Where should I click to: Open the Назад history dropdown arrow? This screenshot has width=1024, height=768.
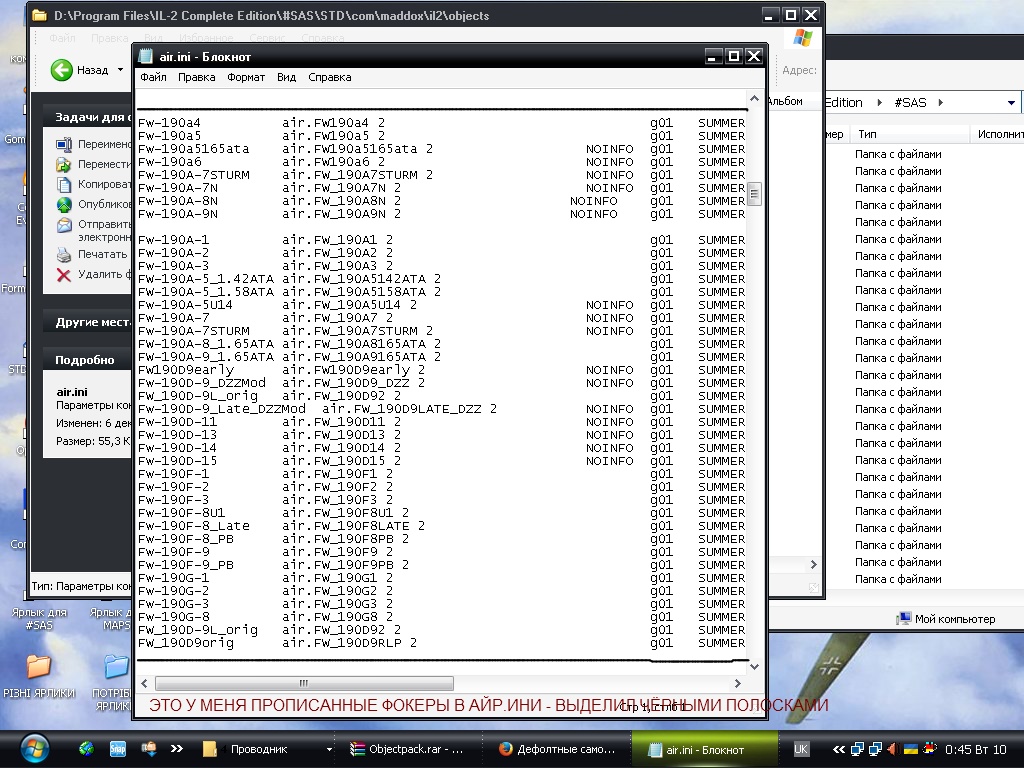(x=120, y=70)
